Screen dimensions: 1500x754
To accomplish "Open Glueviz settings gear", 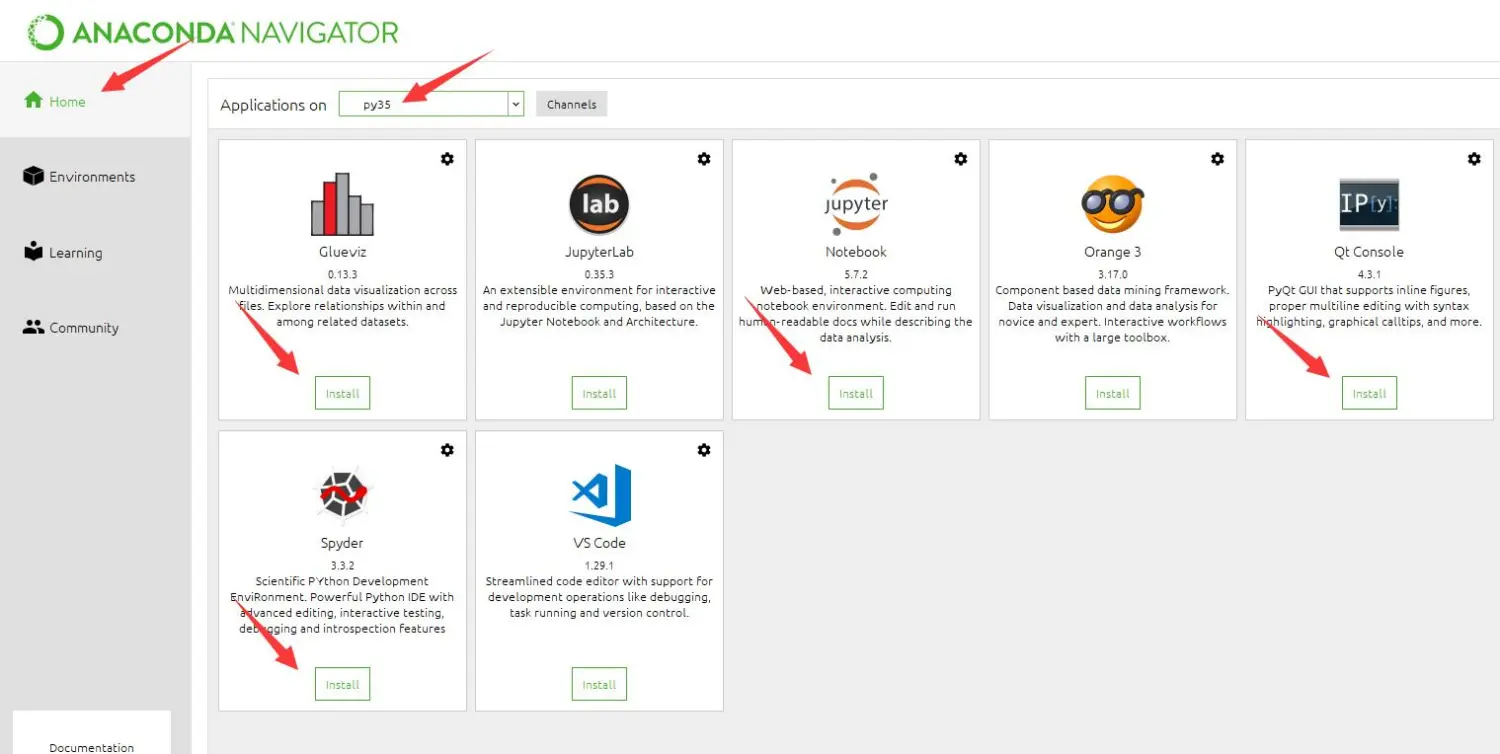I will pyautogui.click(x=447, y=158).
